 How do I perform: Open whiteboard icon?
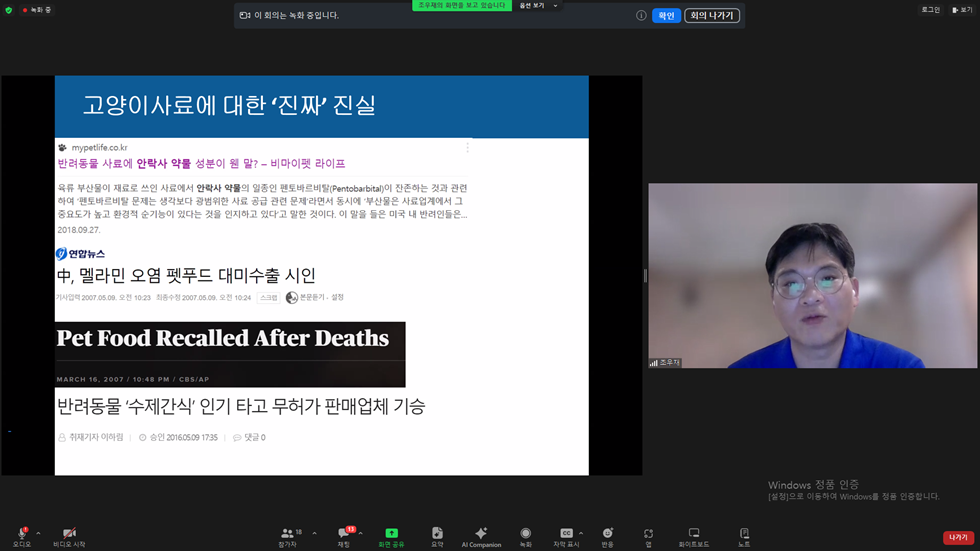(694, 533)
